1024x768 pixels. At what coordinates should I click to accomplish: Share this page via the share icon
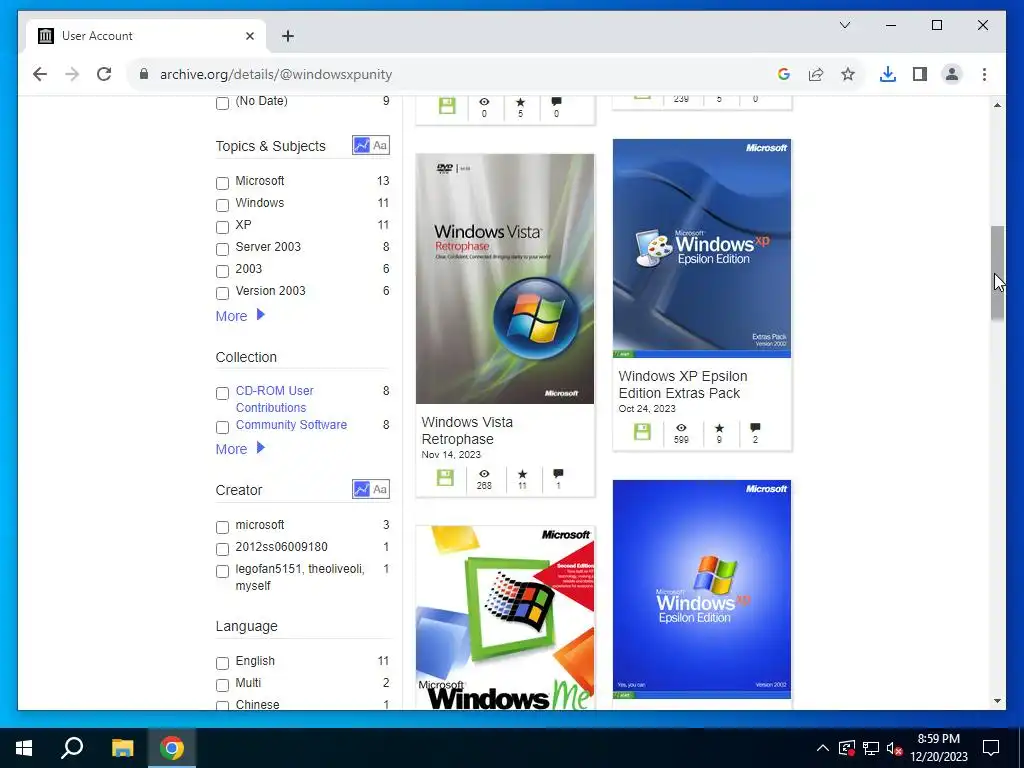click(816, 74)
